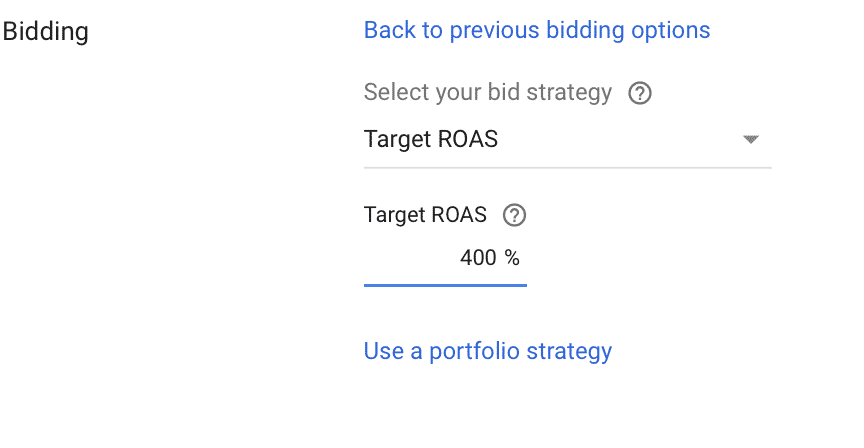This screenshot has width=864, height=448.
Task: Click the help icon next to Target ROAS label
Action: (514, 215)
